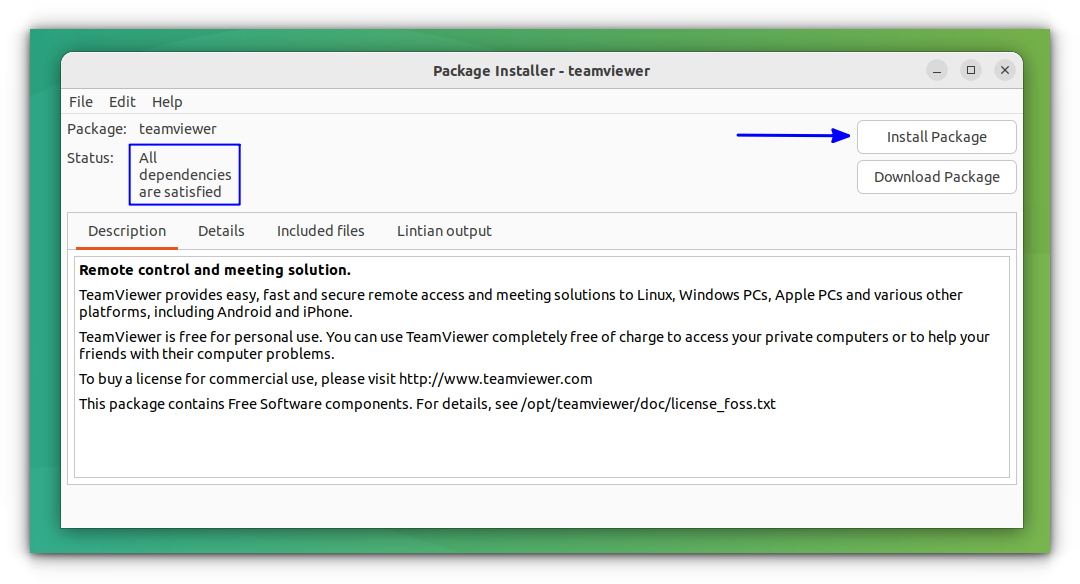
Task: Click the Package Installer title bar
Action: point(541,70)
